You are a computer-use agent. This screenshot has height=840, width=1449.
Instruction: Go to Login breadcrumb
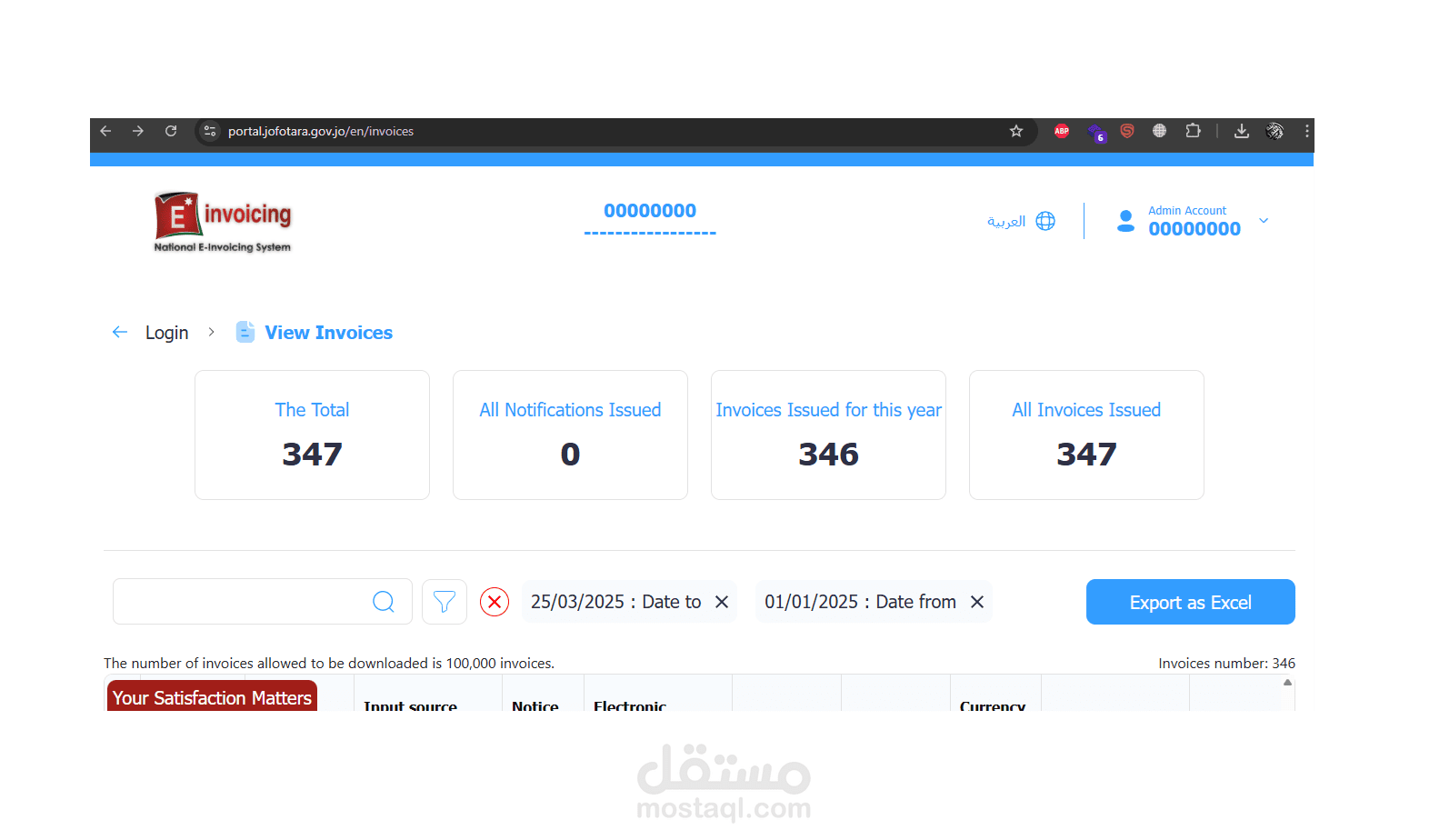point(167,333)
